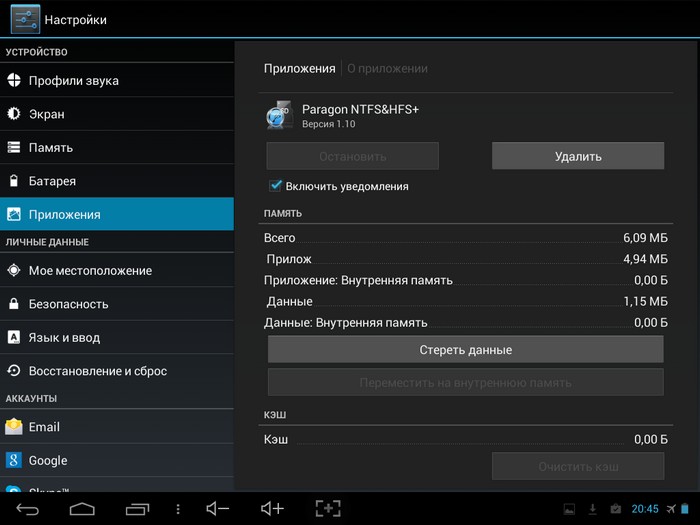Tap the airplane mode status icon
The height and width of the screenshot is (525, 700).
[671, 509]
